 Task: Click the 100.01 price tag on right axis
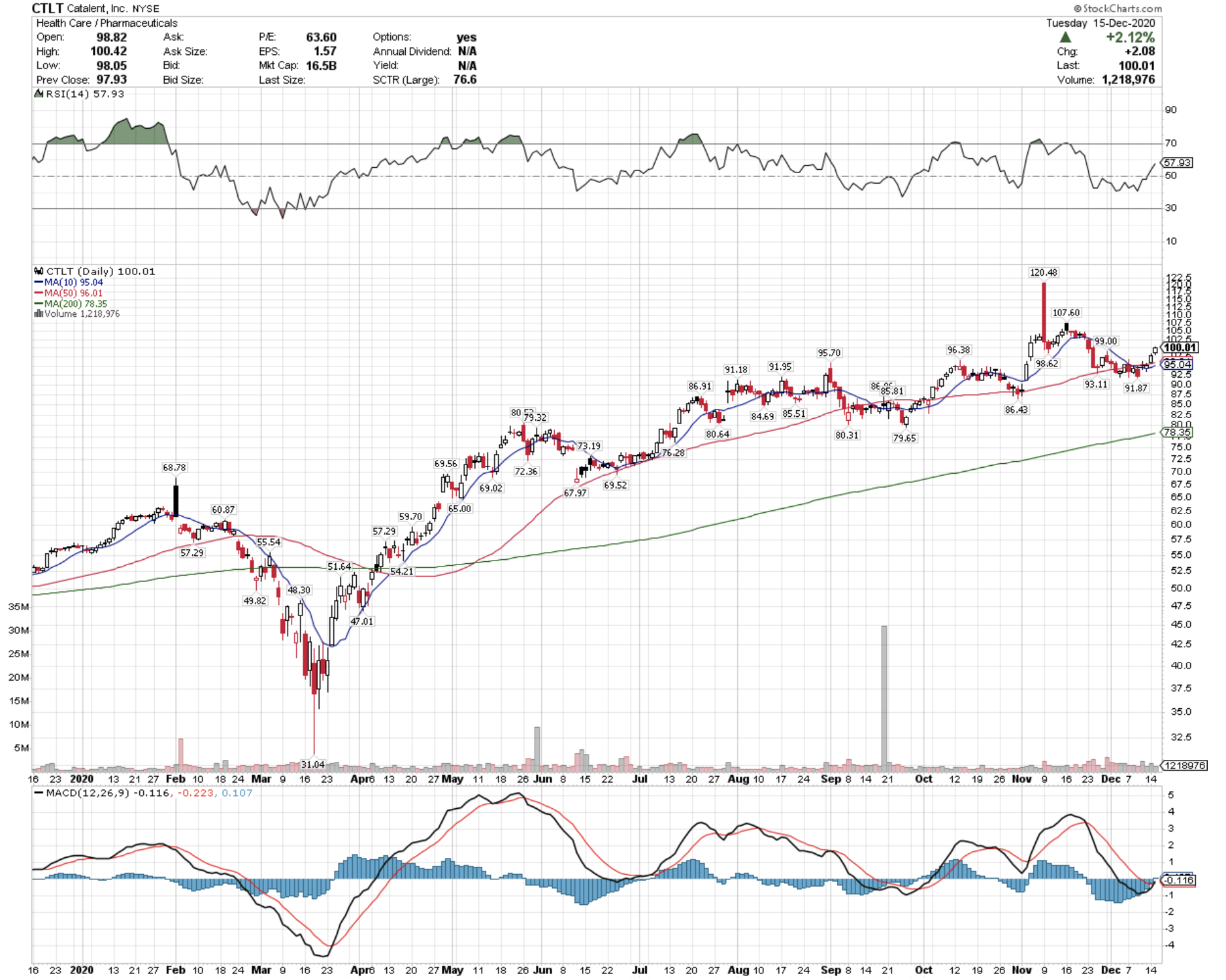(x=1180, y=348)
